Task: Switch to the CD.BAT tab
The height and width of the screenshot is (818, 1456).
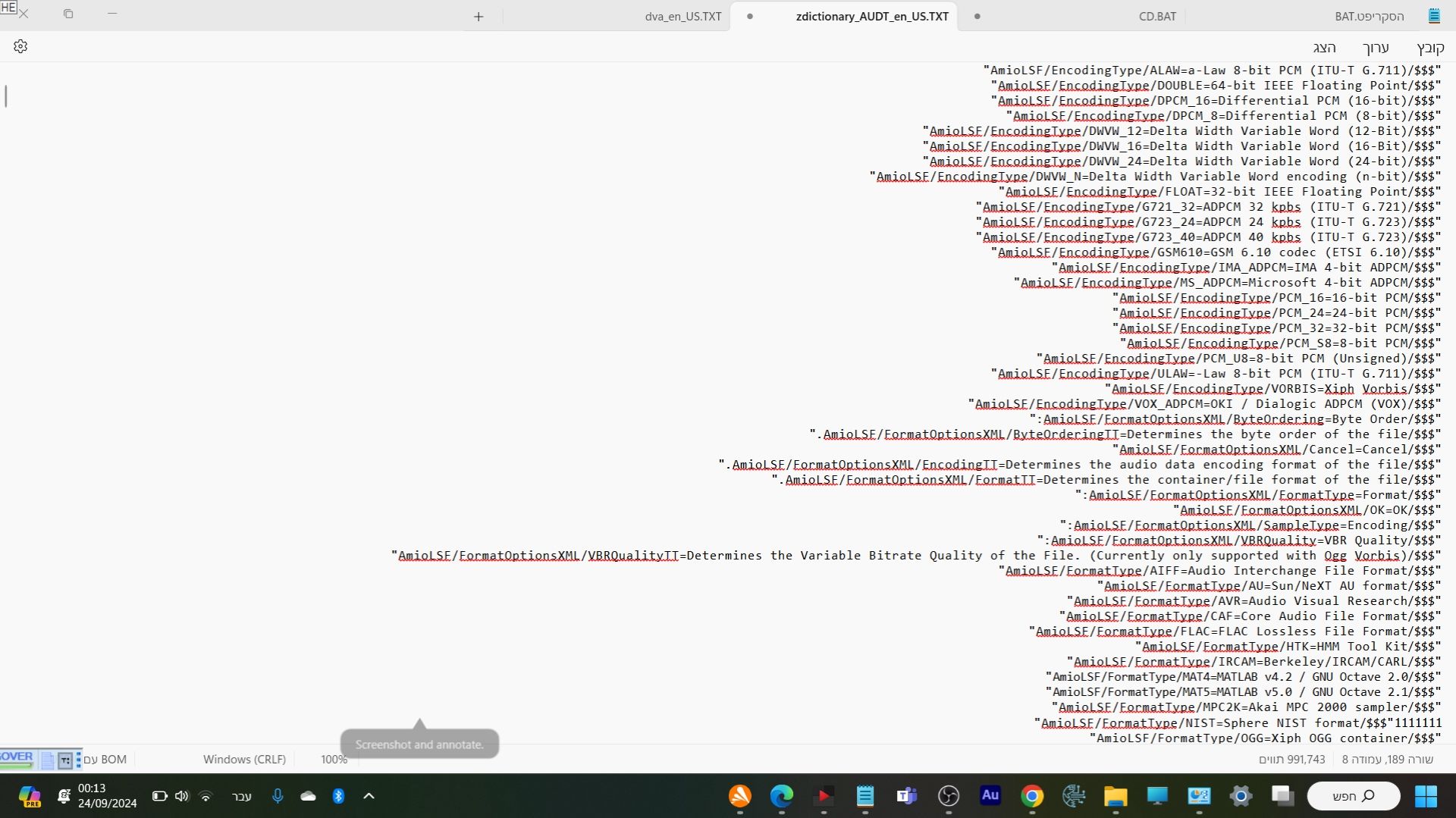Action: (x=1157, y=17)
